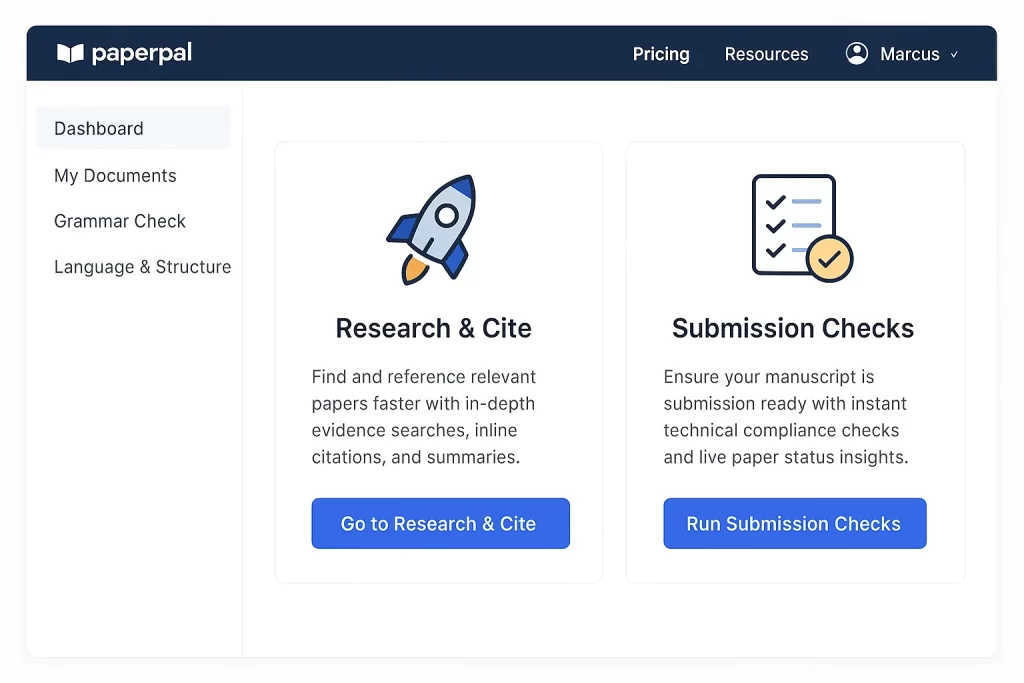Click the paperpal open-book logo icon

(70, 54)
